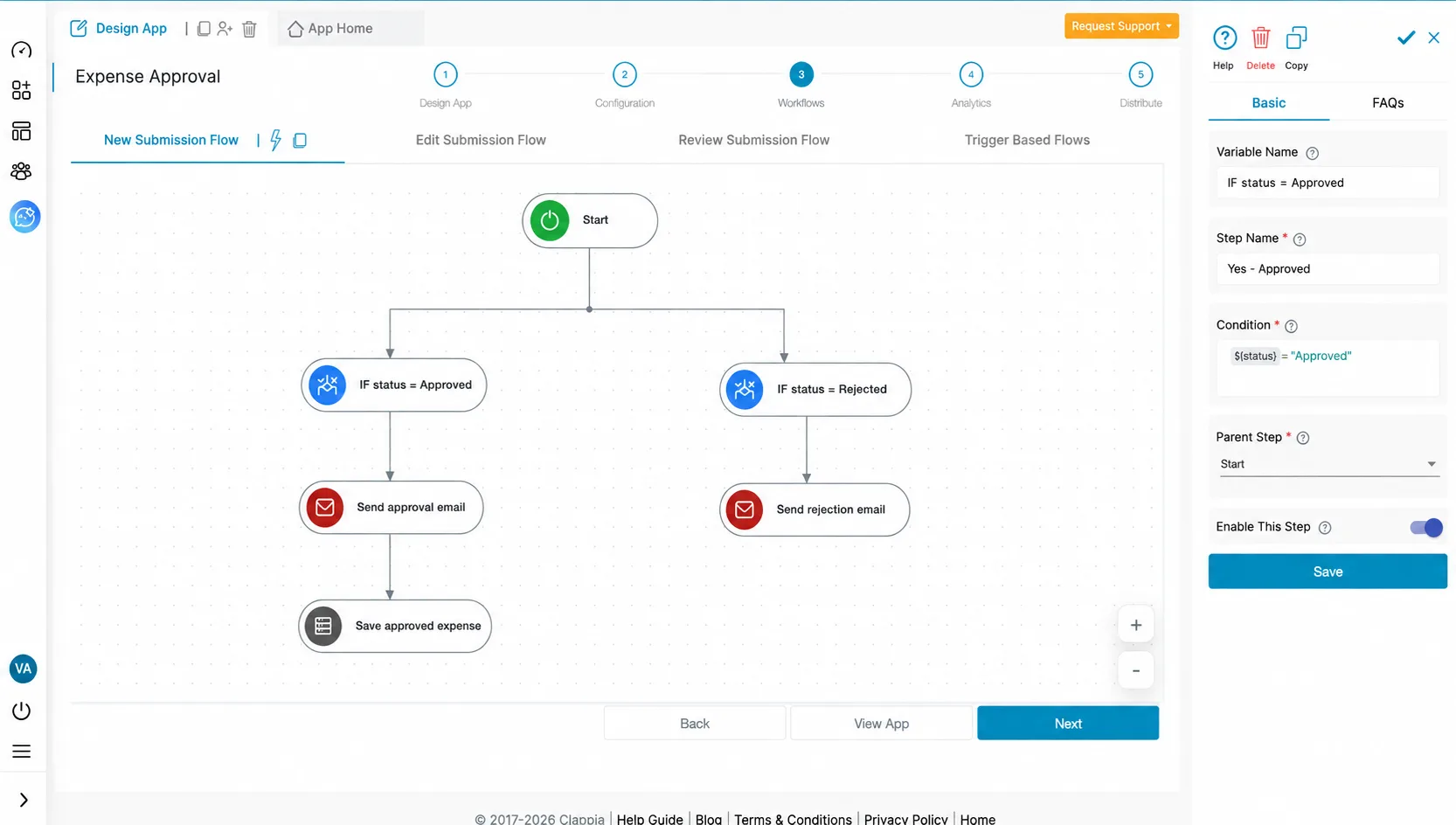
Task: Open the Help Guide footer link
Action: [649, 819]
